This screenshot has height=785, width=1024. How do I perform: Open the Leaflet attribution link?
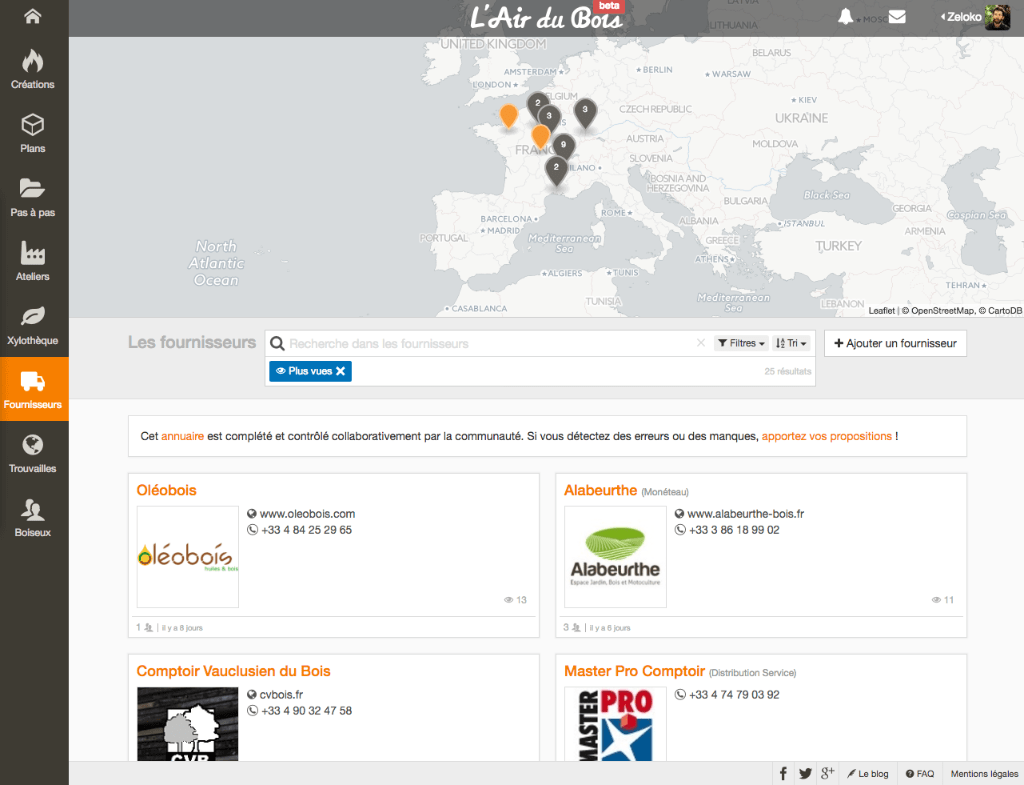pos(882,311)
